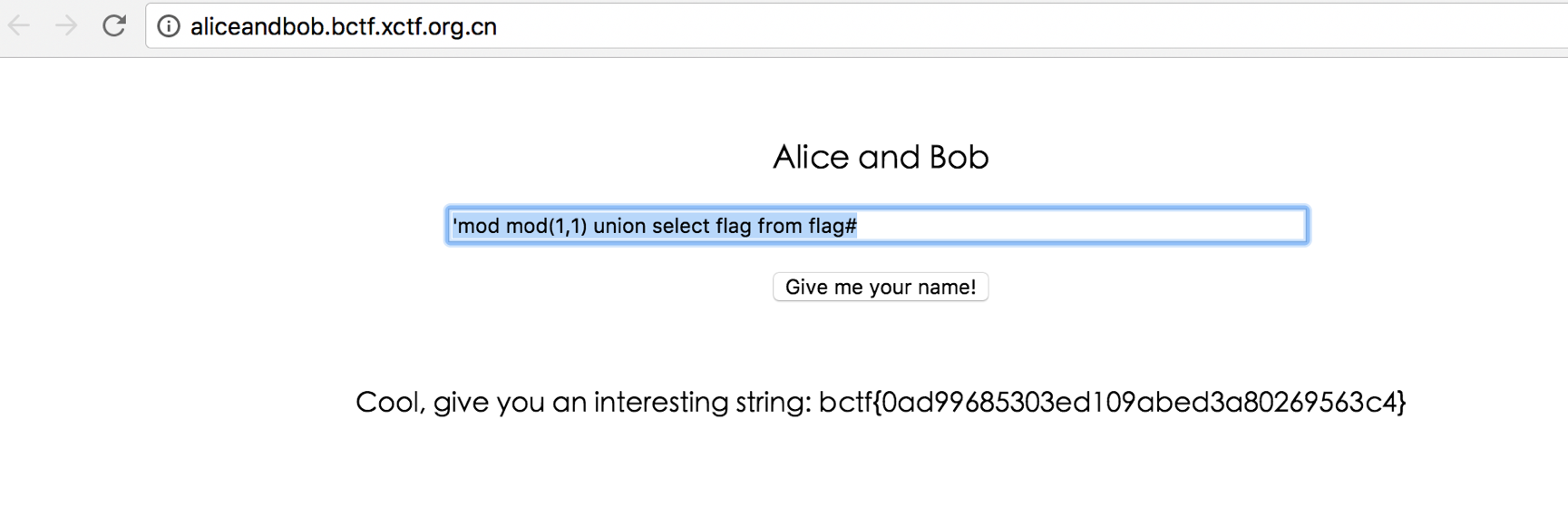Viewport: 1568px width, 517px height.
Task: Click the word 'Bob' in the heading
Action: (959, 157)
